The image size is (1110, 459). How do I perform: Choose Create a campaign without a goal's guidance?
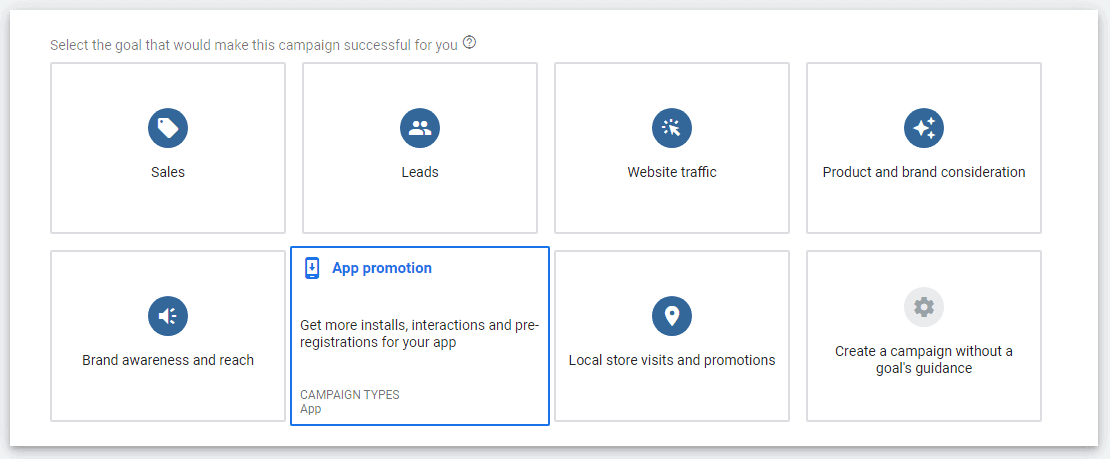[x=924, y=360]
